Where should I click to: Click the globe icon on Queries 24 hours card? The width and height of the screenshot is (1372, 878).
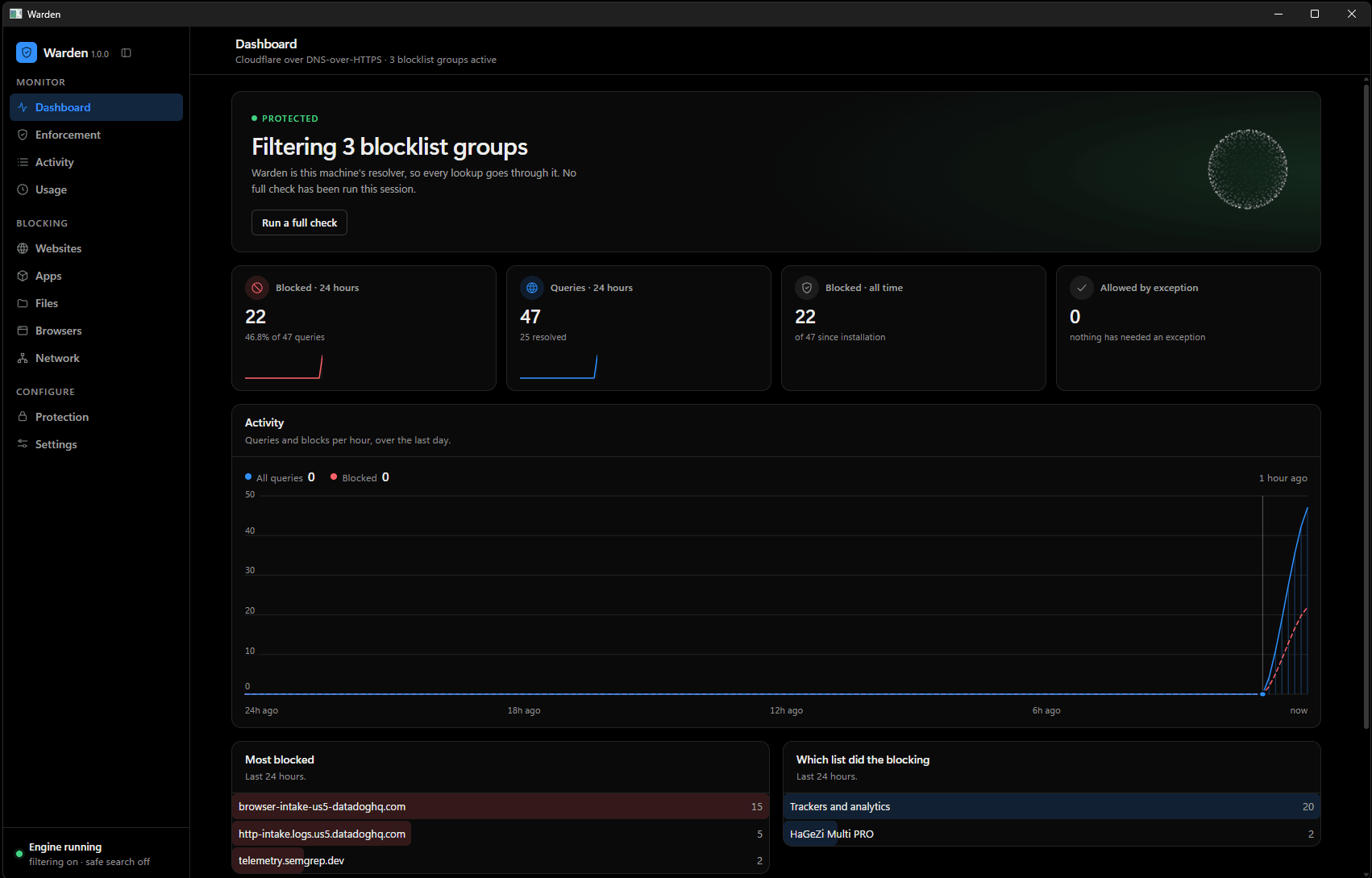coord(532,288)
